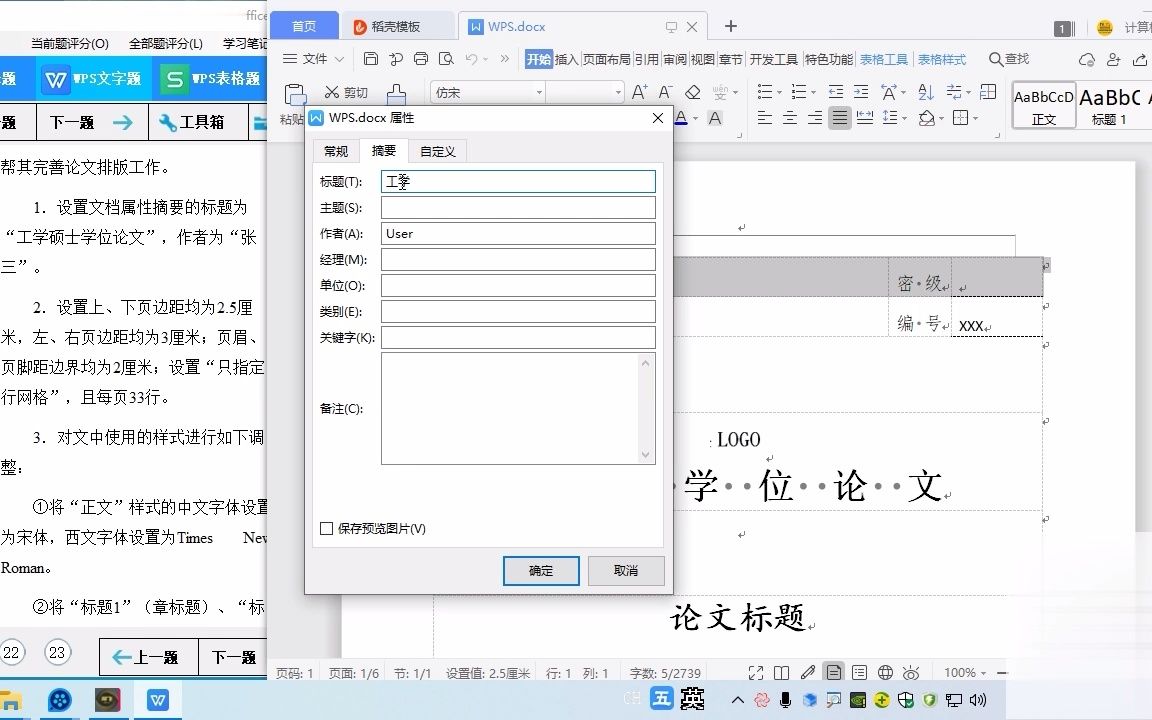Click the sort A-Z icon
The height and width of the screenshot is (720, 1152).
926,92
